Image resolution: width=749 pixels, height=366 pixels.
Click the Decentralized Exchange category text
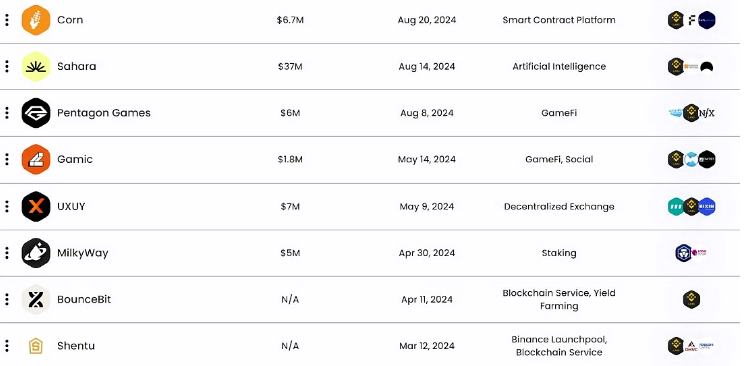coord(559,206)
